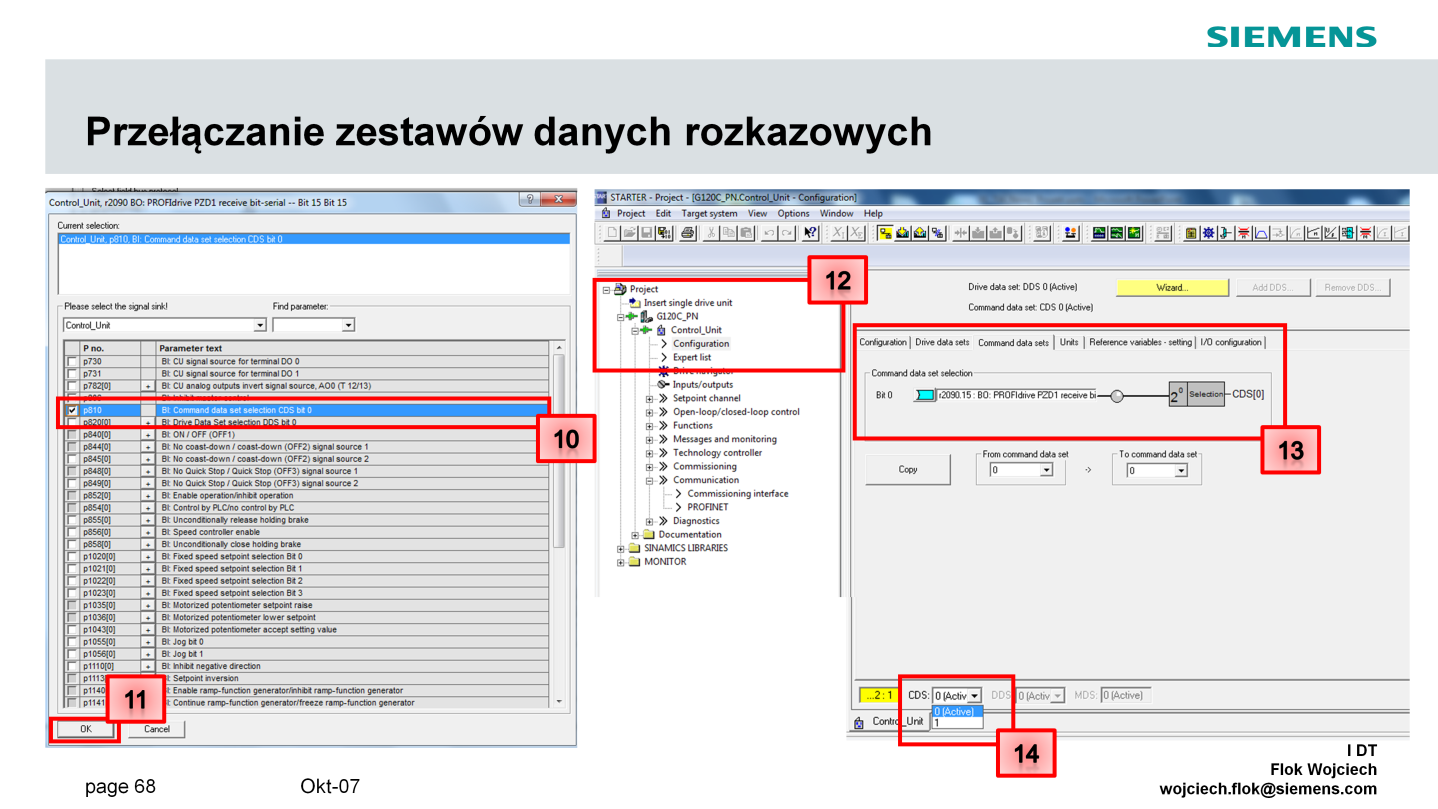Click the Copy button
This screenshot has height=809, width=1438.
(x=908, y=469)
